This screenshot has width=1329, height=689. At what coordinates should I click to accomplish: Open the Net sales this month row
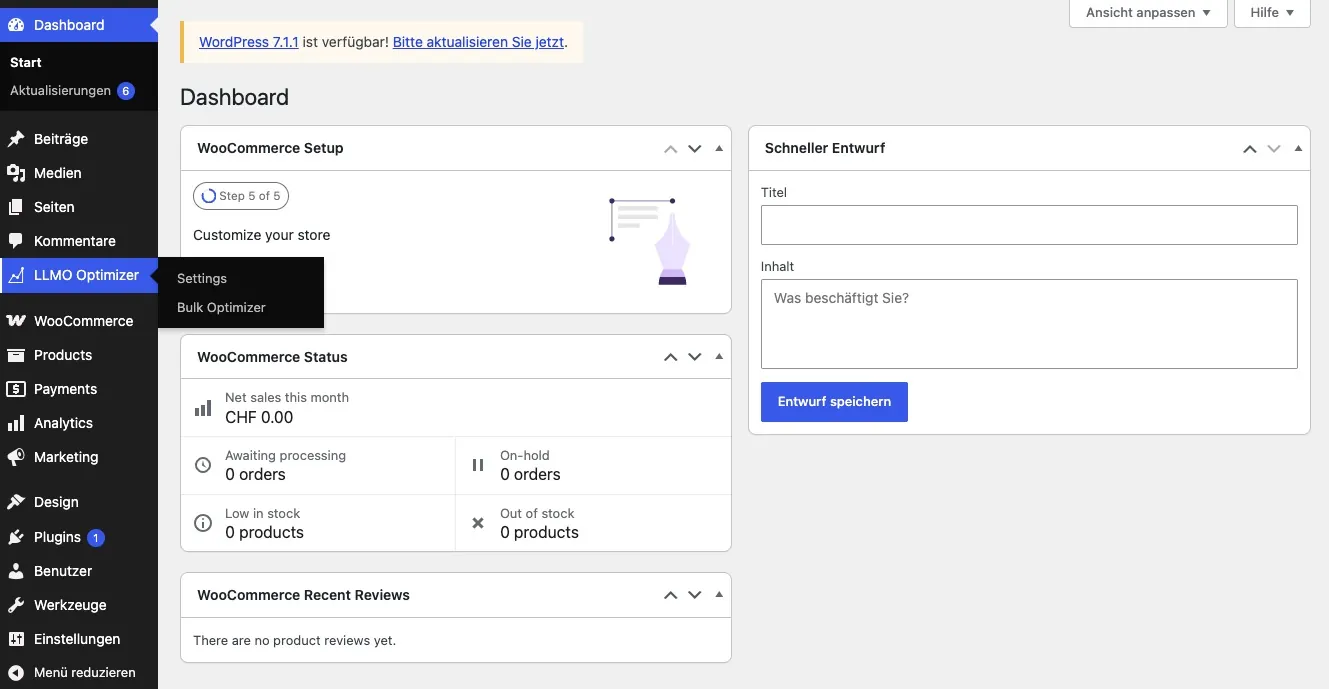(456, 408)
